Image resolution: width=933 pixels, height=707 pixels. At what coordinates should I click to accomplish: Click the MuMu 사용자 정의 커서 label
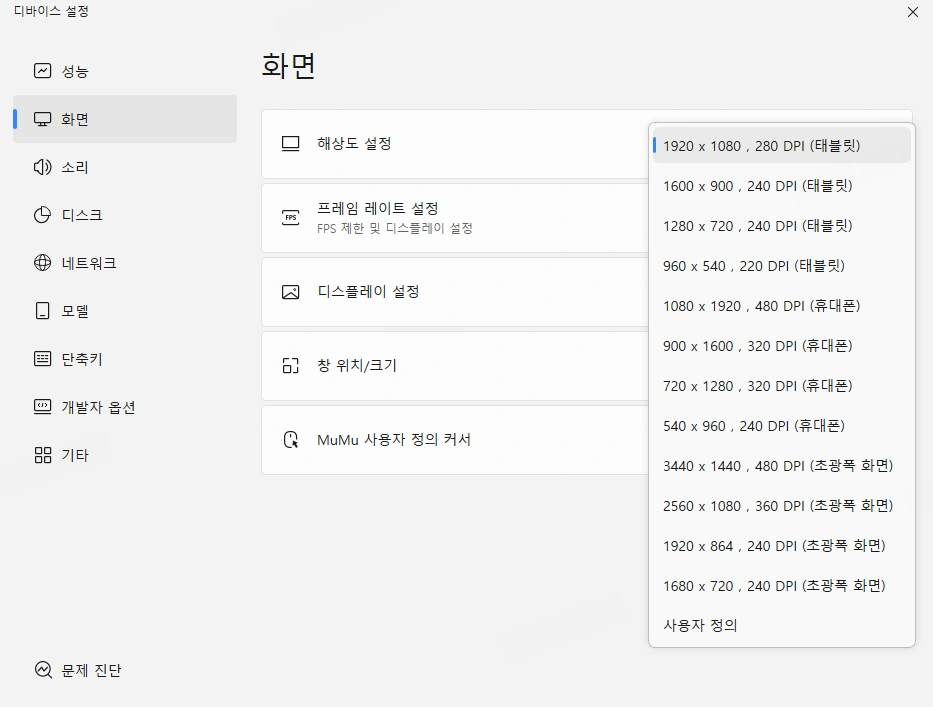[394, 440]
